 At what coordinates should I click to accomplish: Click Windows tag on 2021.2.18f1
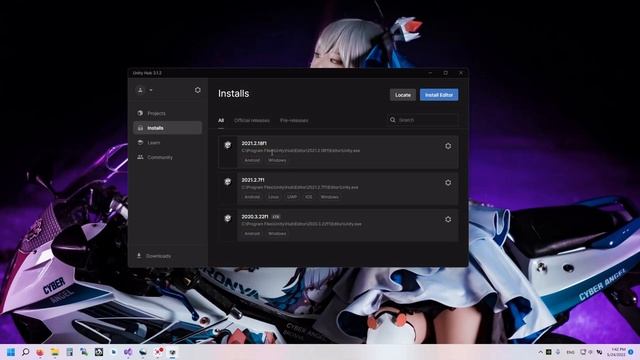tap(277, 160)
